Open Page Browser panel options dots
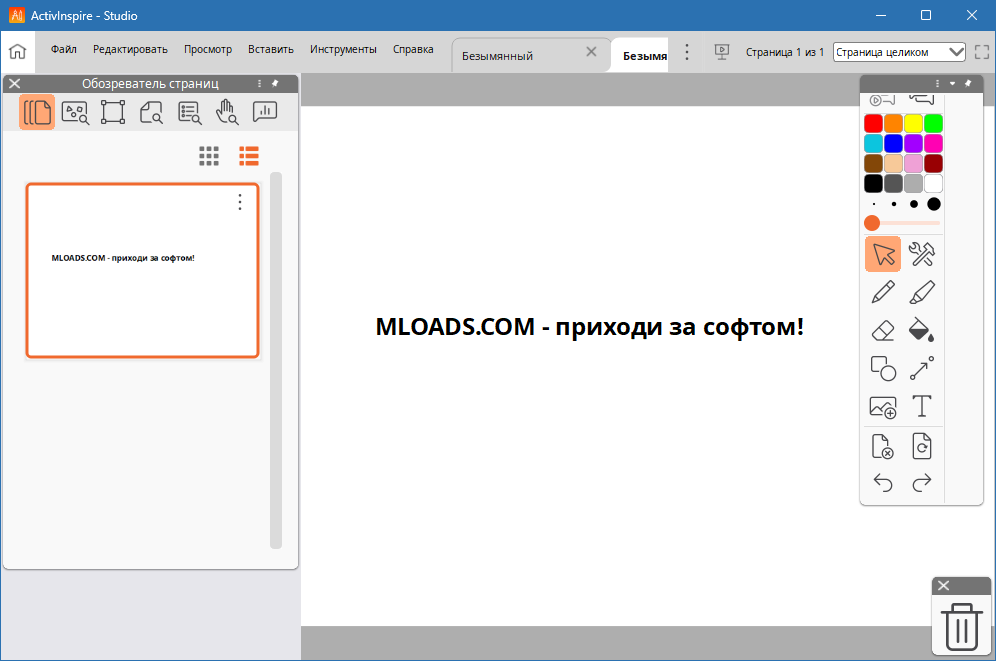The image size is (996, 661). click(x=259, y=83)
